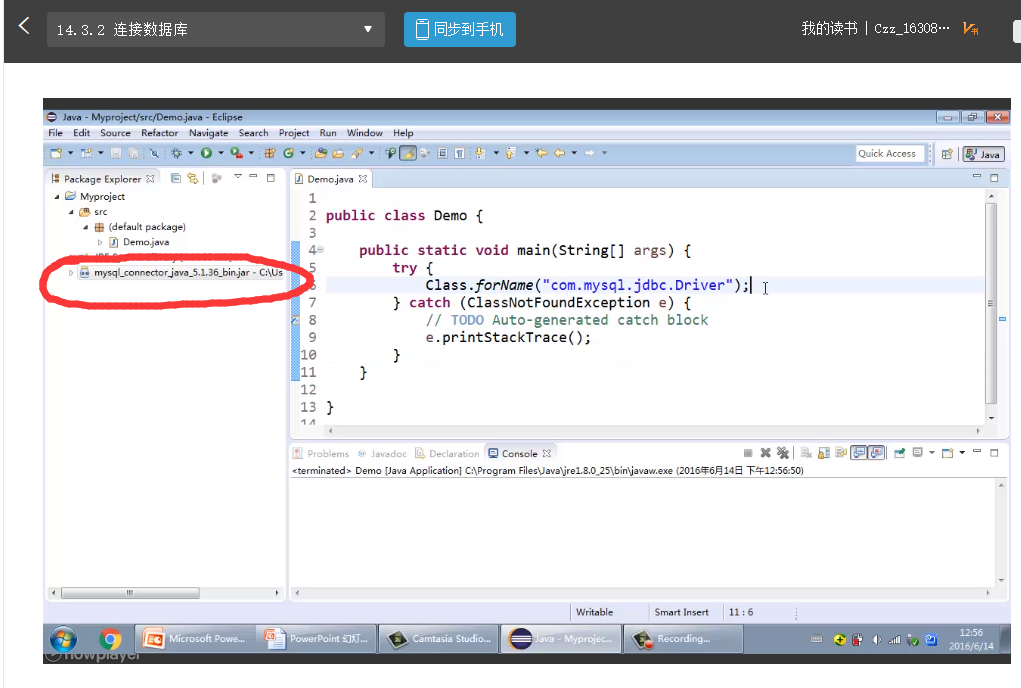1021x688 pixels.
Task: Open the 14.3.2 连接数据库 chapter dropdown
Action: [216, 29]
